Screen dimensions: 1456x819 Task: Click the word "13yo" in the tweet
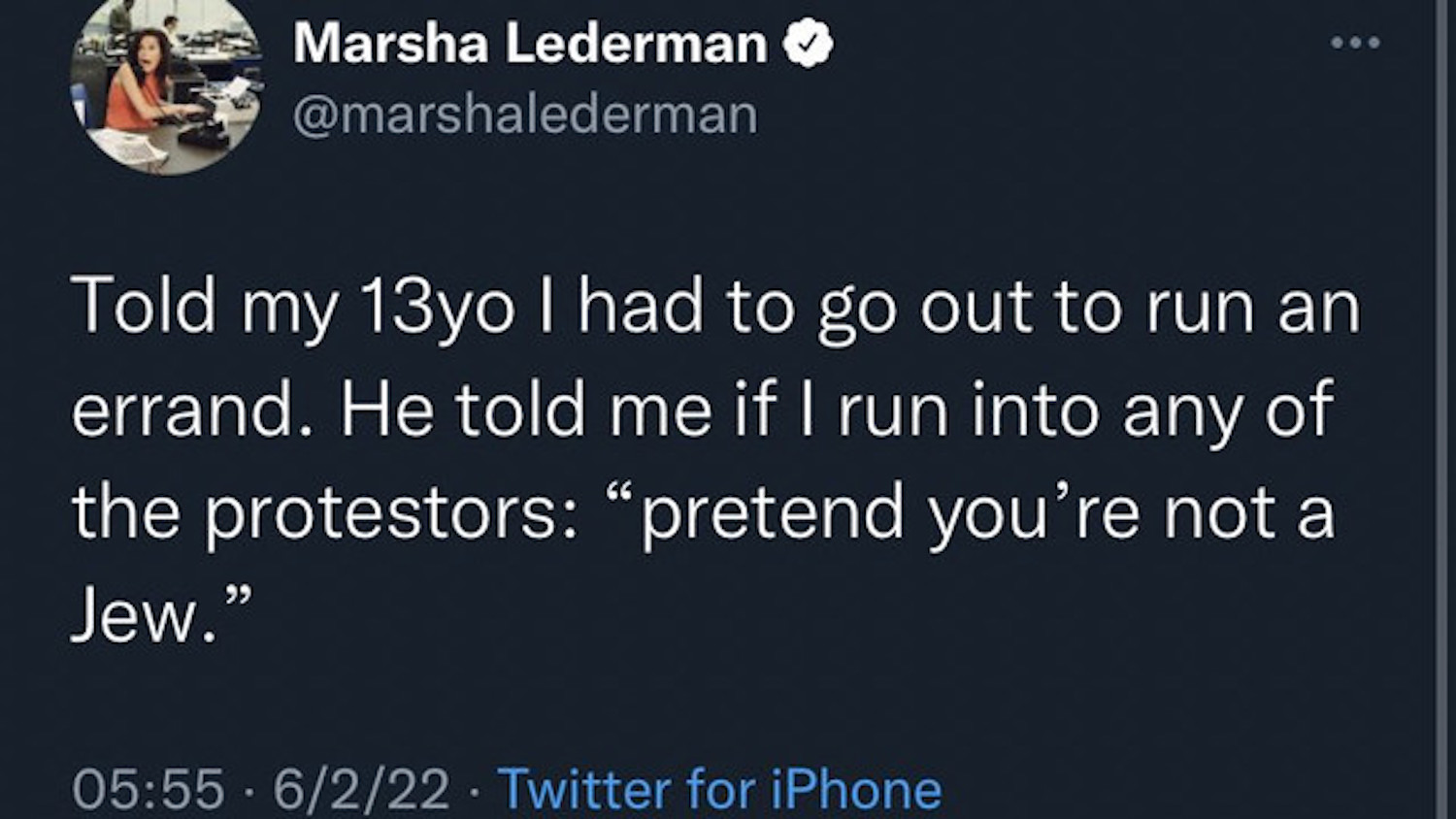(x=436, y=308)
